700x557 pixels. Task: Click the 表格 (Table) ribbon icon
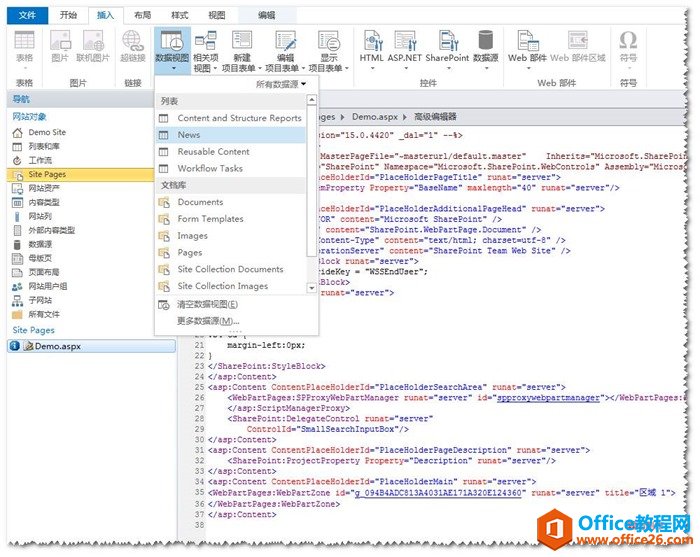click(x=24, y=41)
